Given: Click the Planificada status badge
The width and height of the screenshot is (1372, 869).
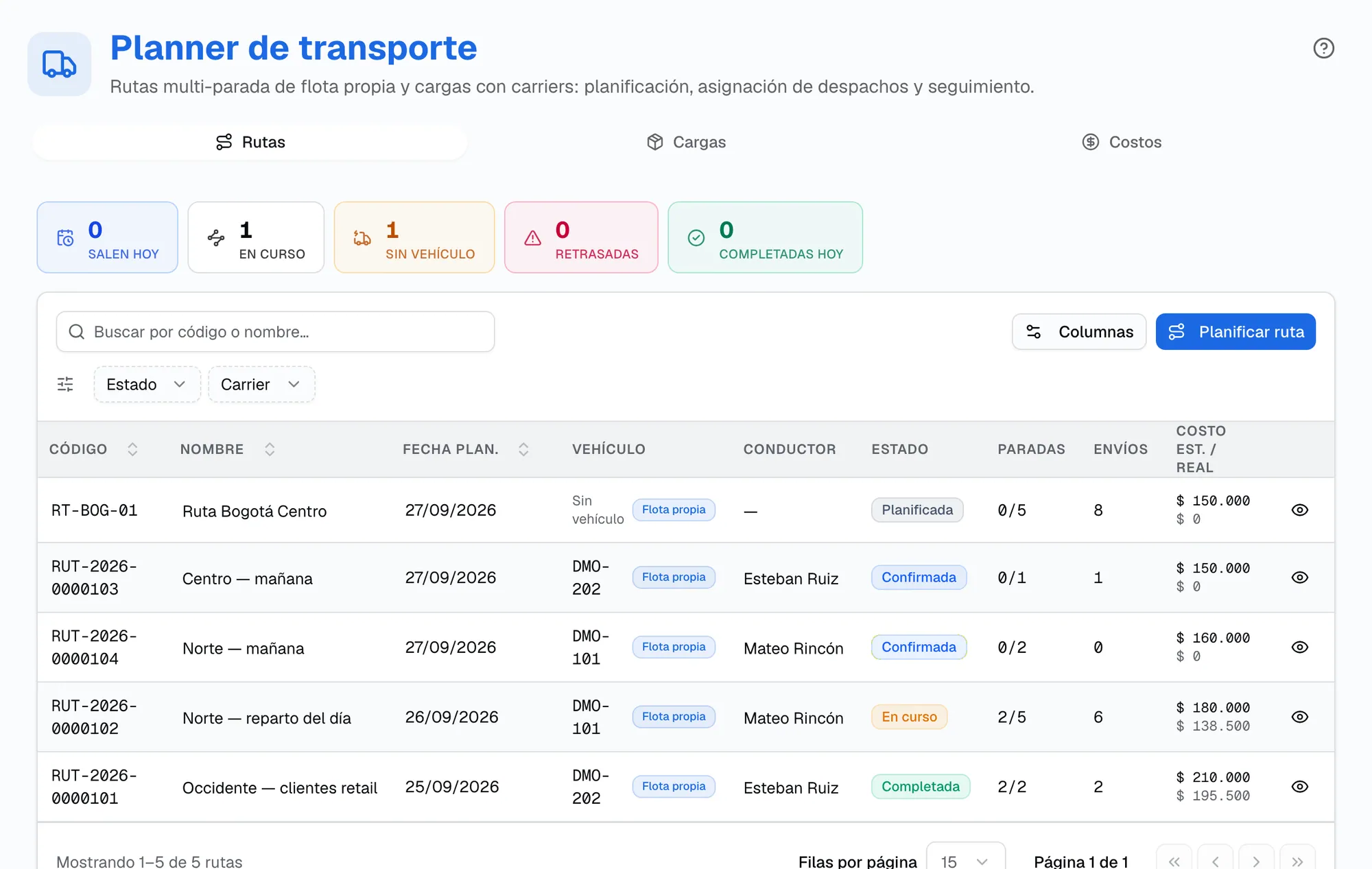Looking at the screenshot, I should [917, 510].
